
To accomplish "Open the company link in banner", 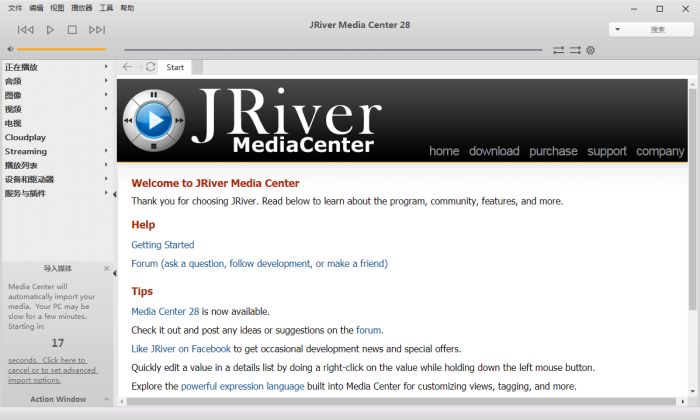I will tap(660, 151).
